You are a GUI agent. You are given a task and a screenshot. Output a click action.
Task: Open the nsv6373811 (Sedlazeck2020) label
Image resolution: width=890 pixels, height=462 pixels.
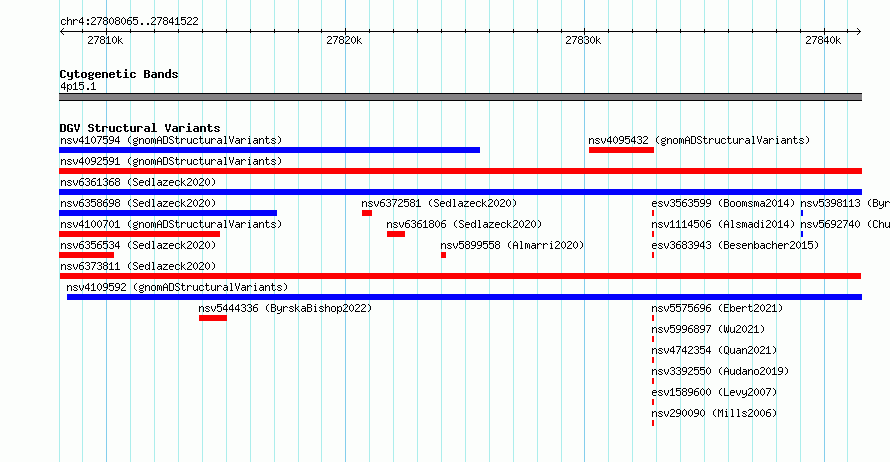138,266
